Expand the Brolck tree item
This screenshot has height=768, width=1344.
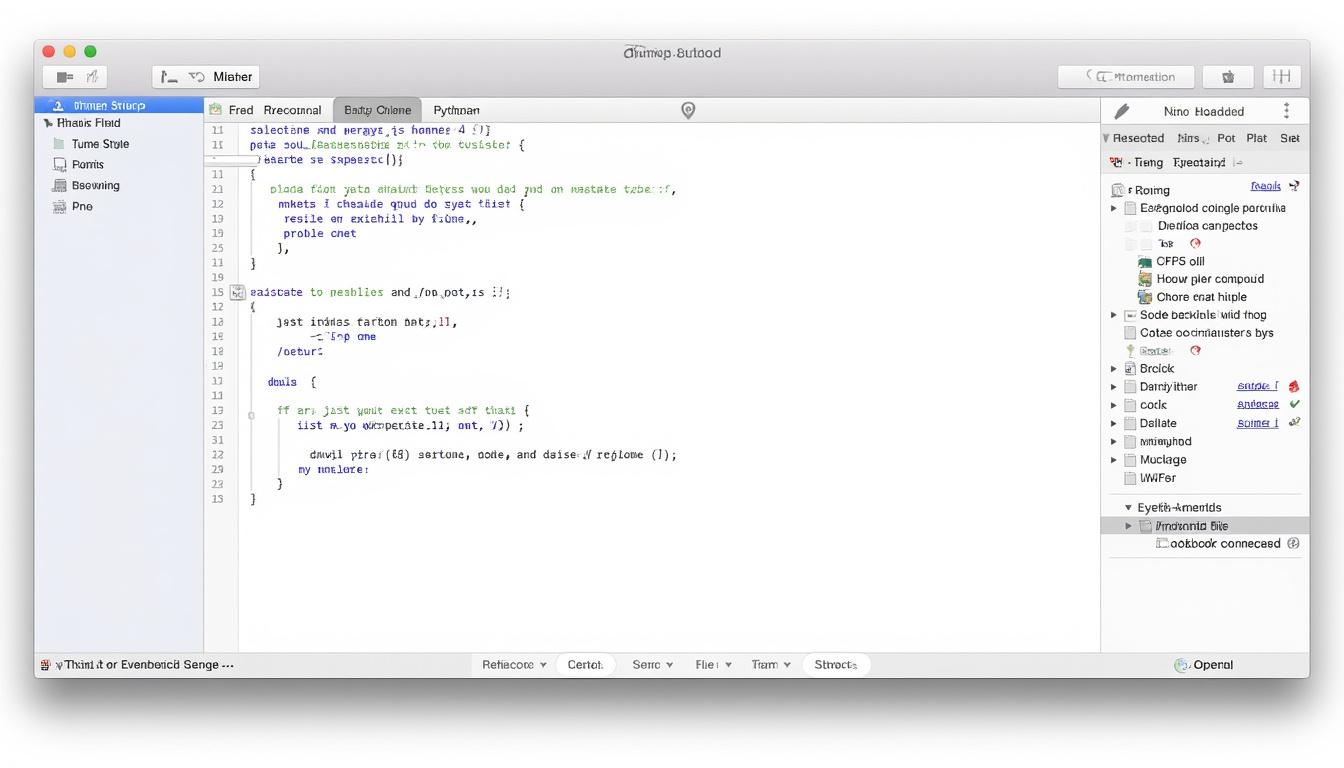click(1114, 368)
